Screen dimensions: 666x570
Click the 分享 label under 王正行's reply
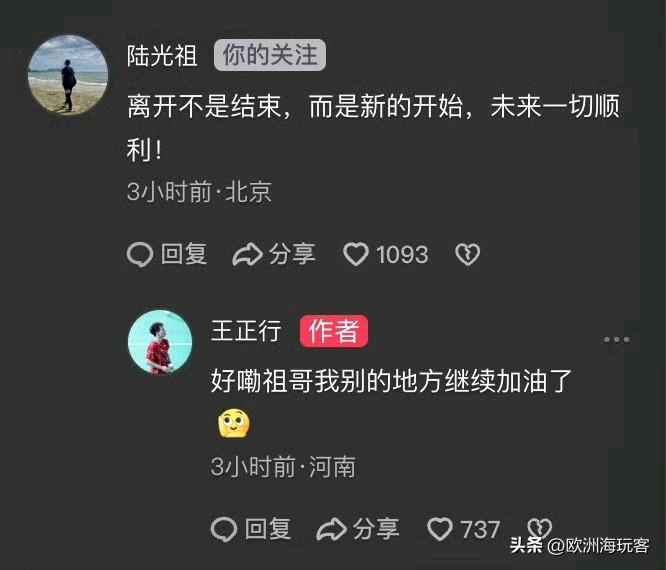376,529
